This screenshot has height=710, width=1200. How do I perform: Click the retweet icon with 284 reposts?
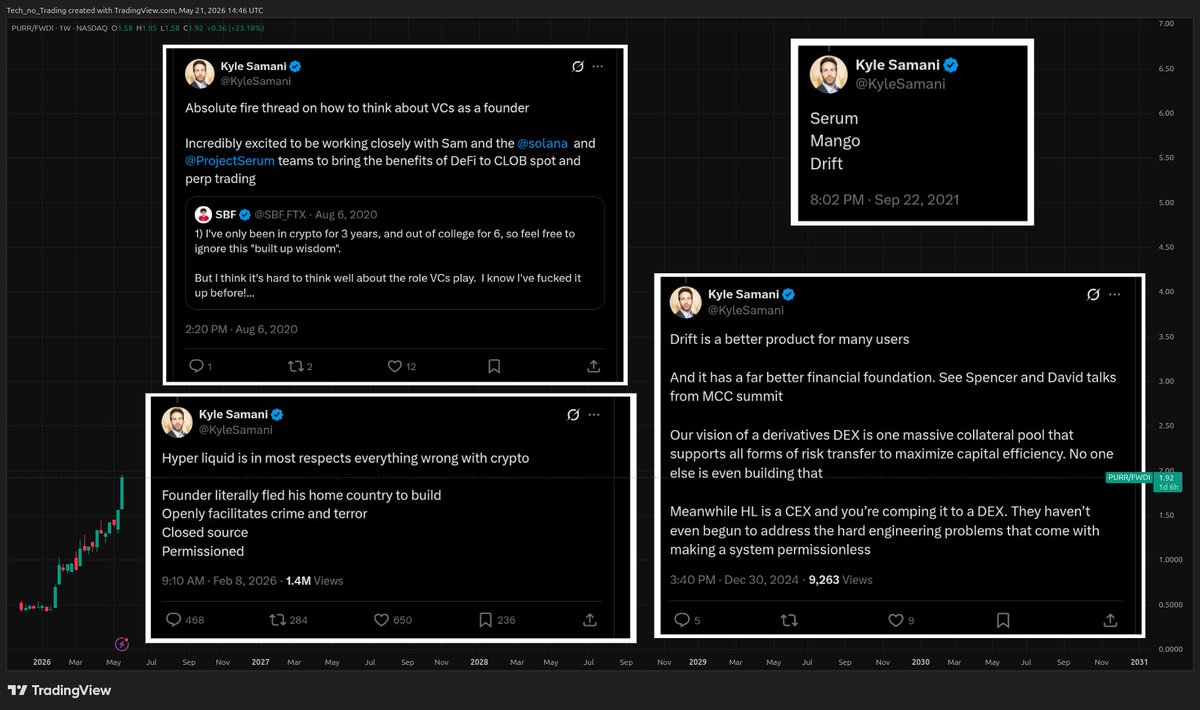pyautogui.click(x=277, y=620)
